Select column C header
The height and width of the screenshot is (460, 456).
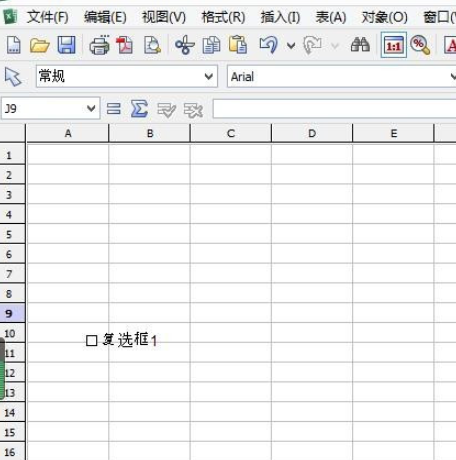(x=231, y=133)
